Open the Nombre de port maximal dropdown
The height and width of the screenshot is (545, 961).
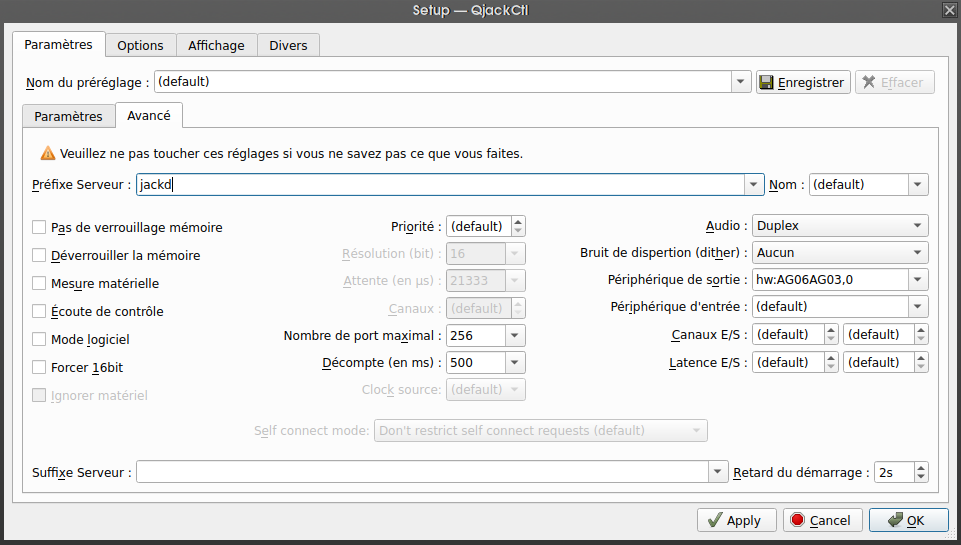[515, 336]
